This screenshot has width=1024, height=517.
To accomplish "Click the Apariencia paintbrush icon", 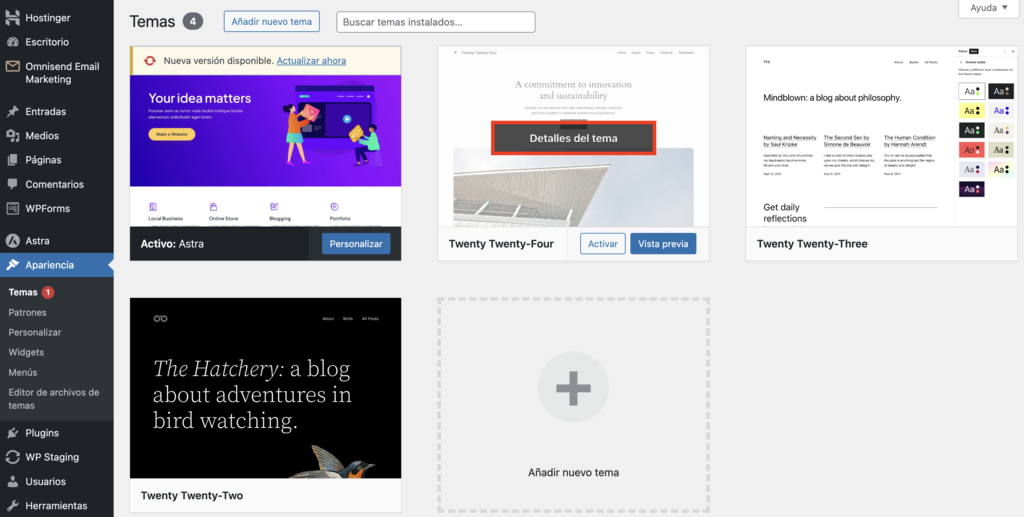I will (x=12, y=265).
